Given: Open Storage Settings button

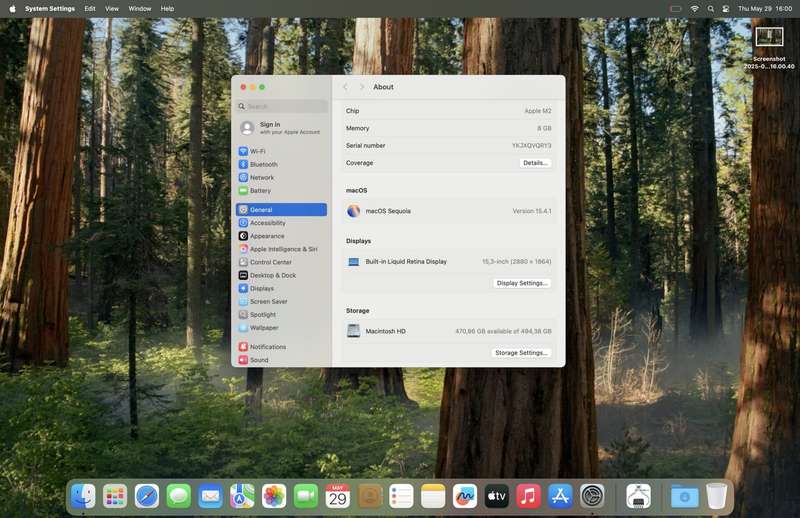Looking at the screenshot, I should (521, 353).
